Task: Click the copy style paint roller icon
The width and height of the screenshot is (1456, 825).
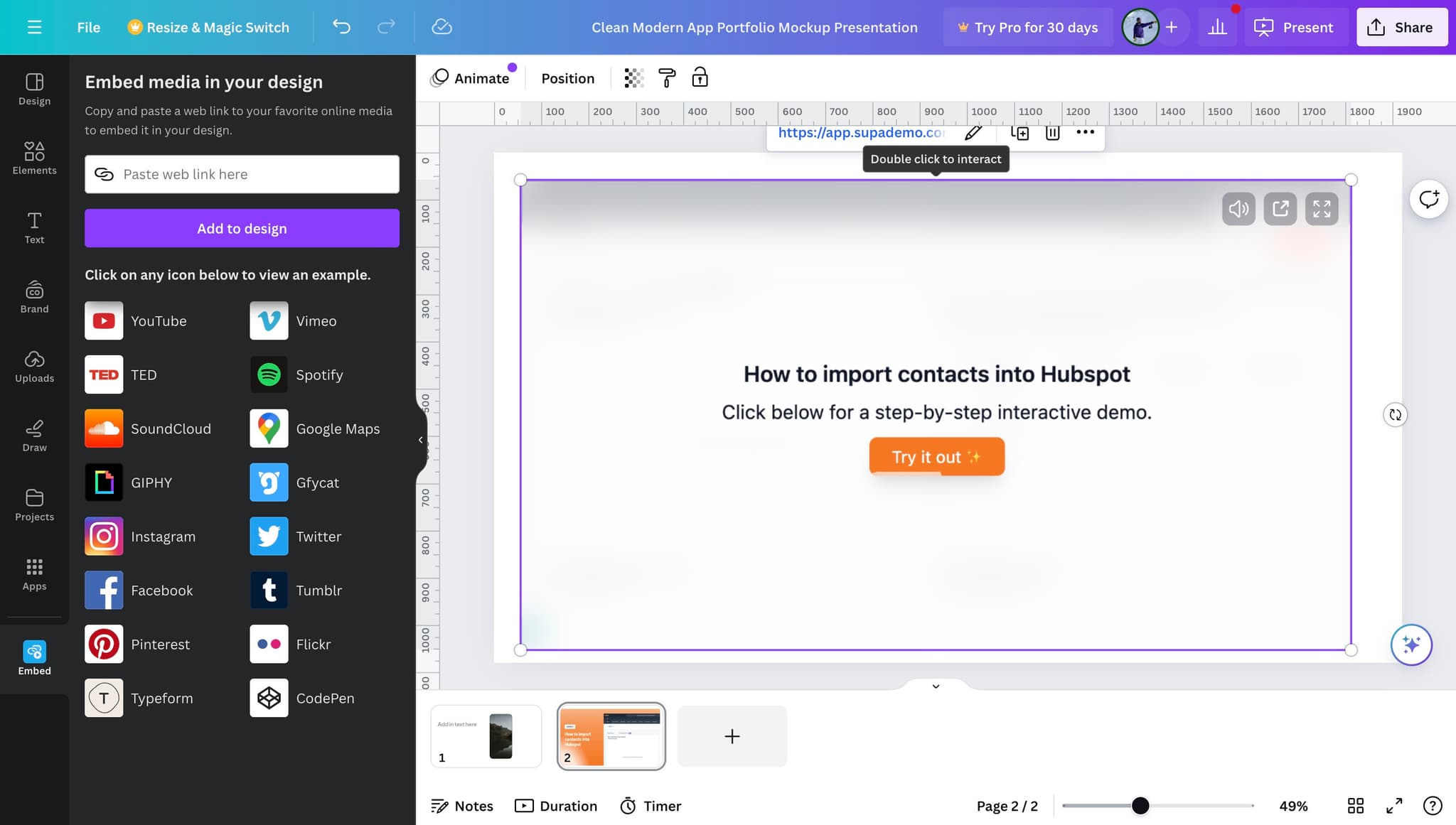Action: (x=667, y=78)
